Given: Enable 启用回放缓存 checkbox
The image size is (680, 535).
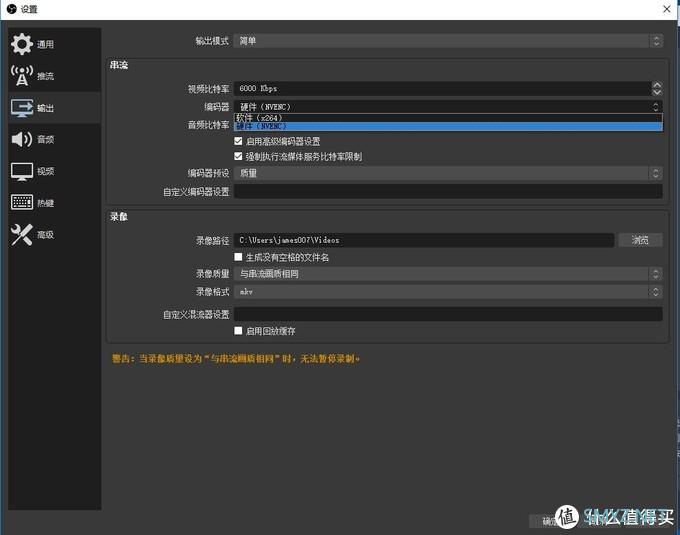Looking at the screenshot, I should pyautogui.click(x=238, y=330).
